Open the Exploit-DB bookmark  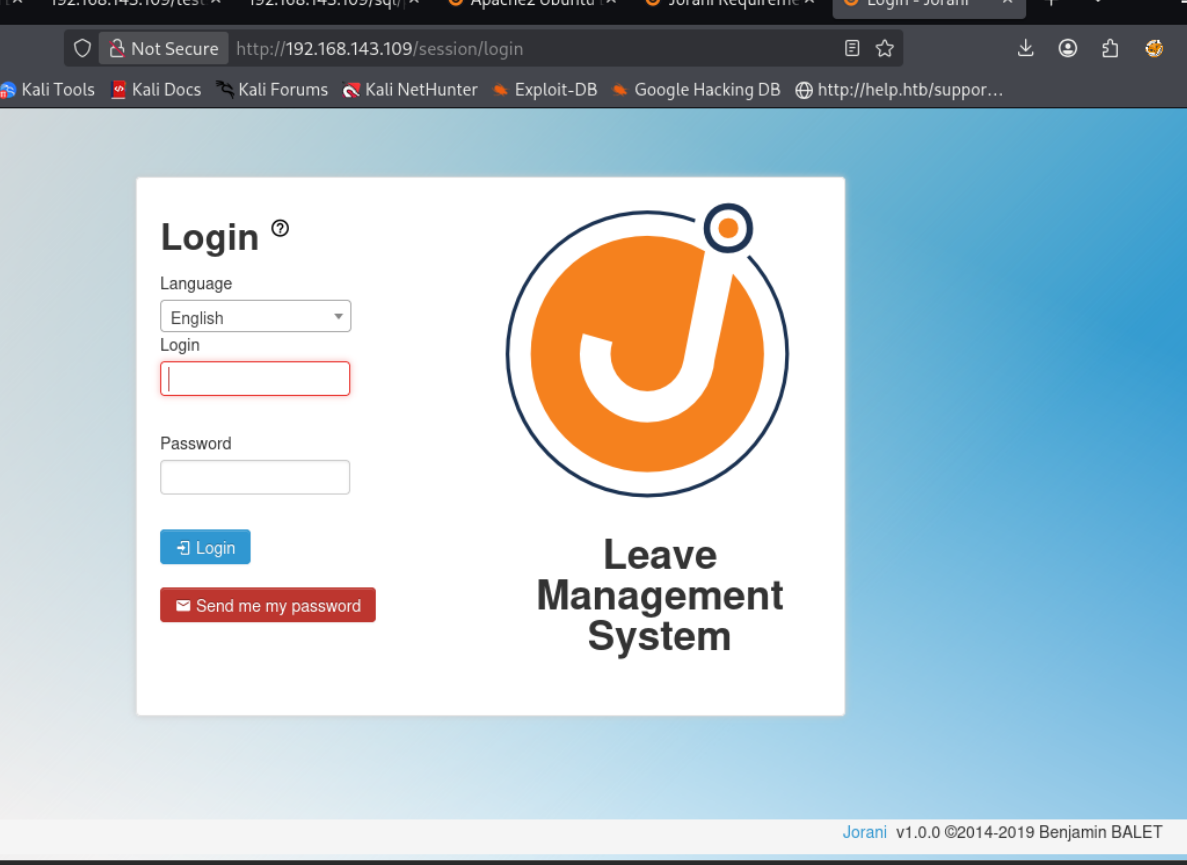coord(545,90)
